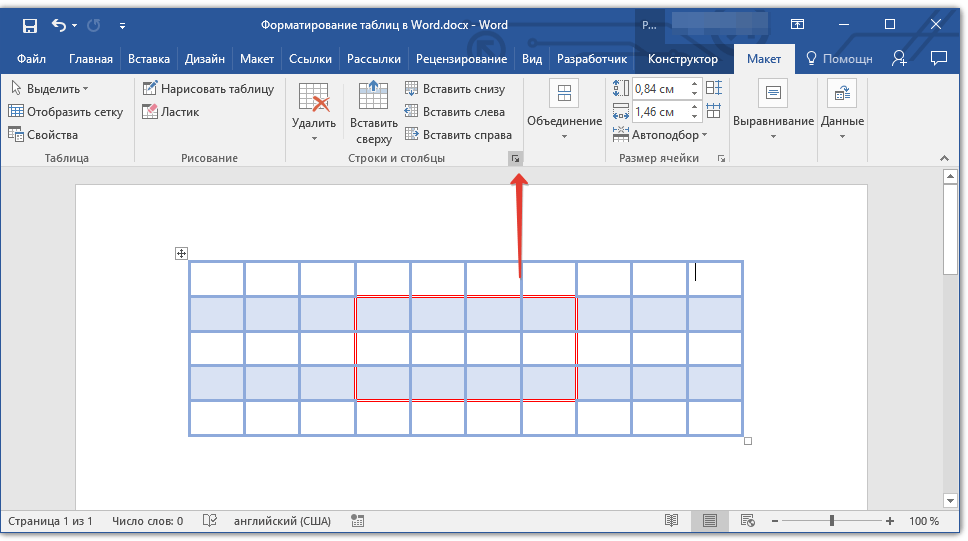Viewport: 968px width, 541px height.
Task: Activate the Draw Table (Нарисовать таблицу) tool
Action: [x=208, y=89]
